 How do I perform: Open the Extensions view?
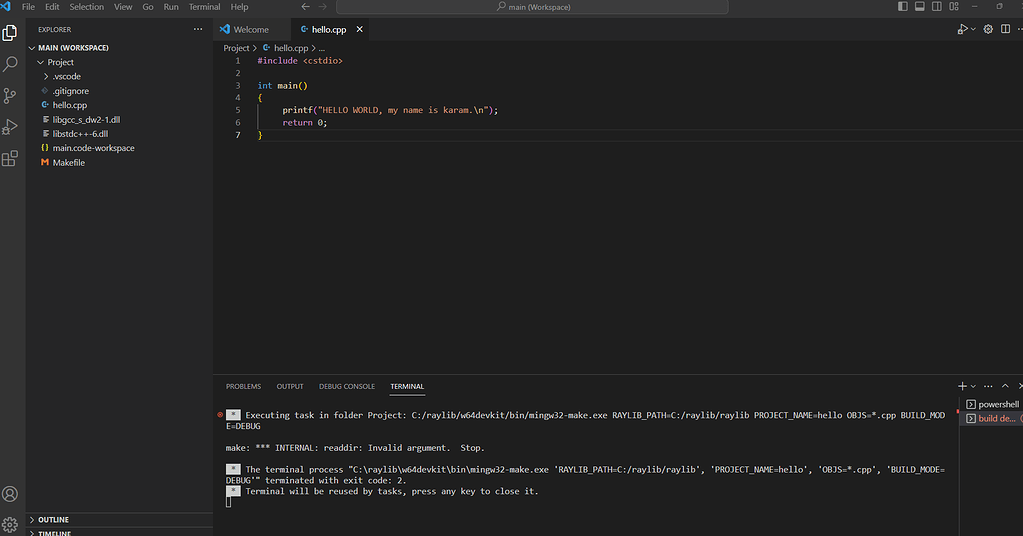click(11, 158)
